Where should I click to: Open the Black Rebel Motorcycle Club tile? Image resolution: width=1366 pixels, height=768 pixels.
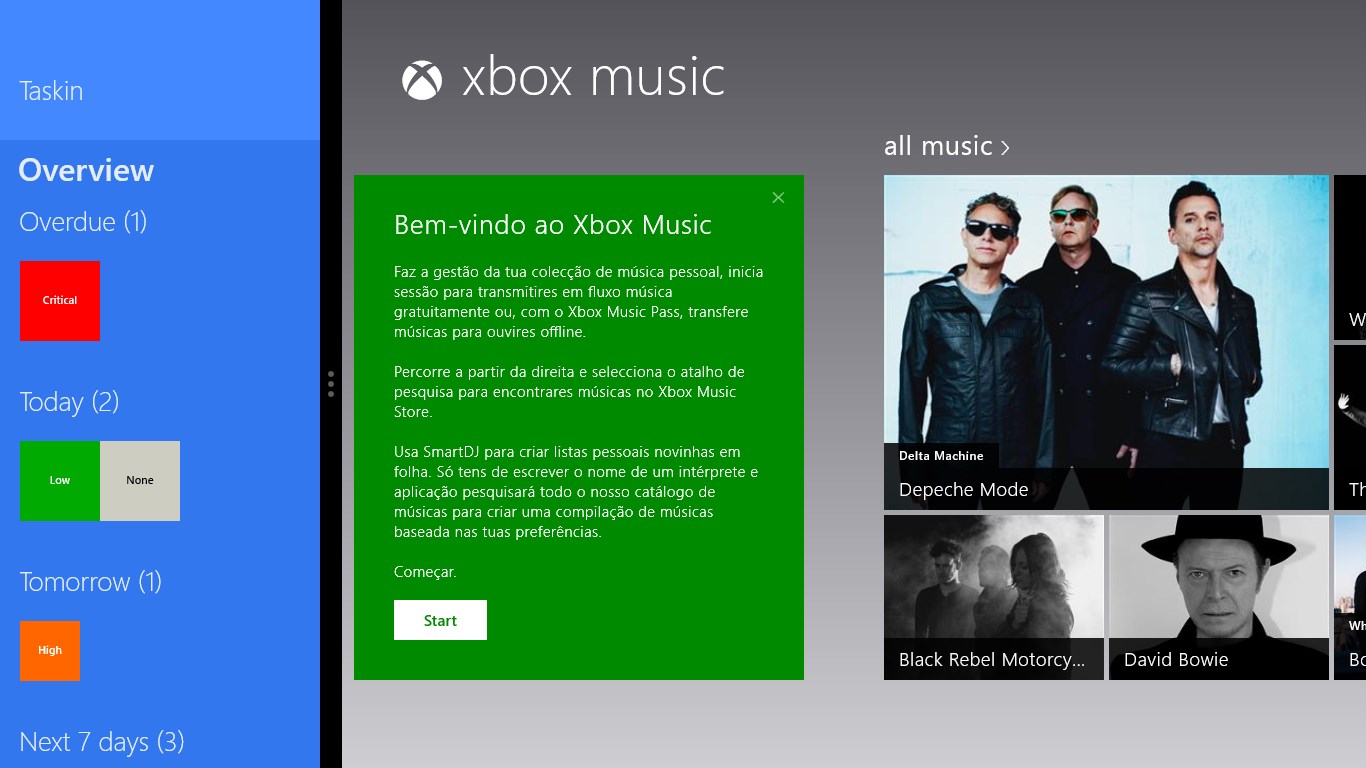[x=994, y=597]
